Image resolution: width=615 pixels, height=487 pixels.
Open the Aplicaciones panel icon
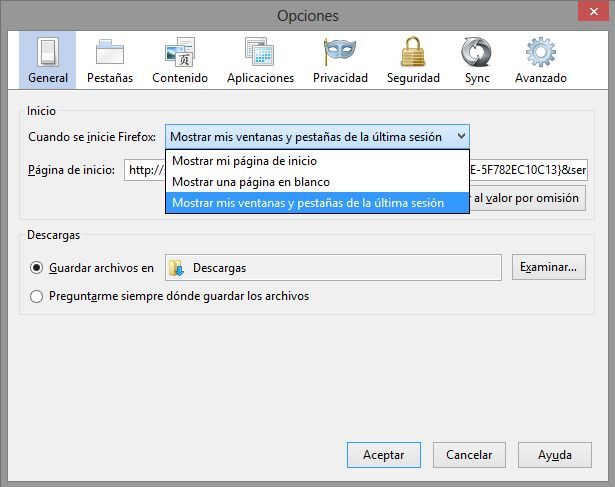coord(260,51)
